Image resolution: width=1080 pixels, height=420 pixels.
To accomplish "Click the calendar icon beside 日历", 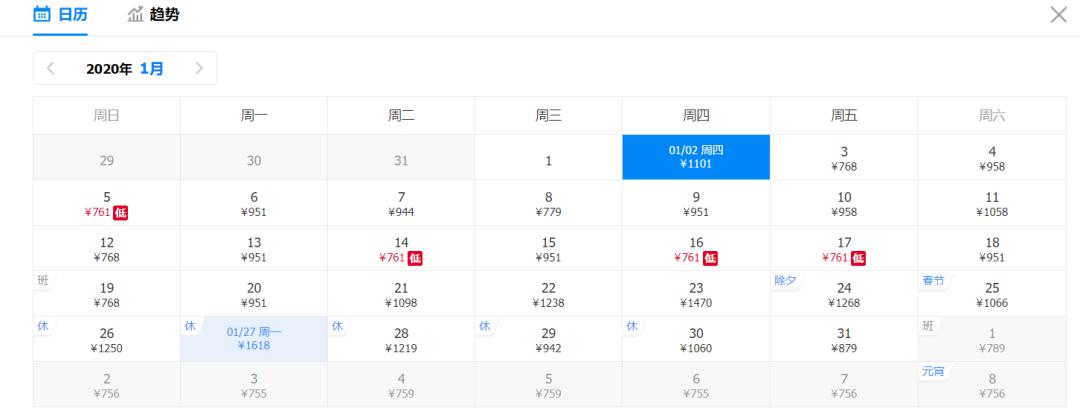I will tap(42, 15).
